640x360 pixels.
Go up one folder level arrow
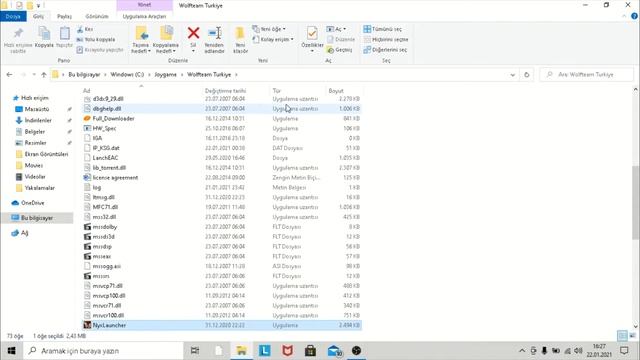click(x=44, y=75)
